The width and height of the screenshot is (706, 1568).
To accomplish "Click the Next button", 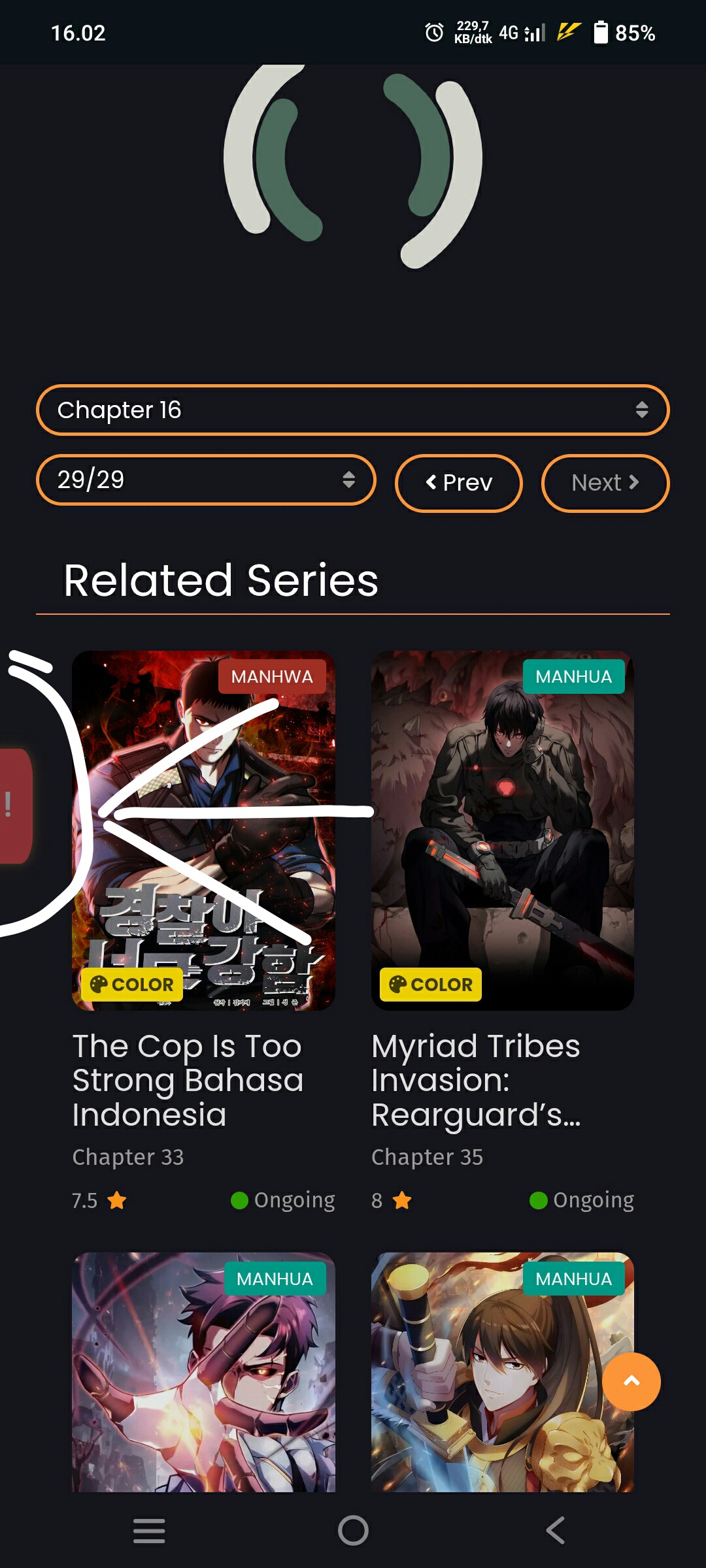I will click(605, 483).
